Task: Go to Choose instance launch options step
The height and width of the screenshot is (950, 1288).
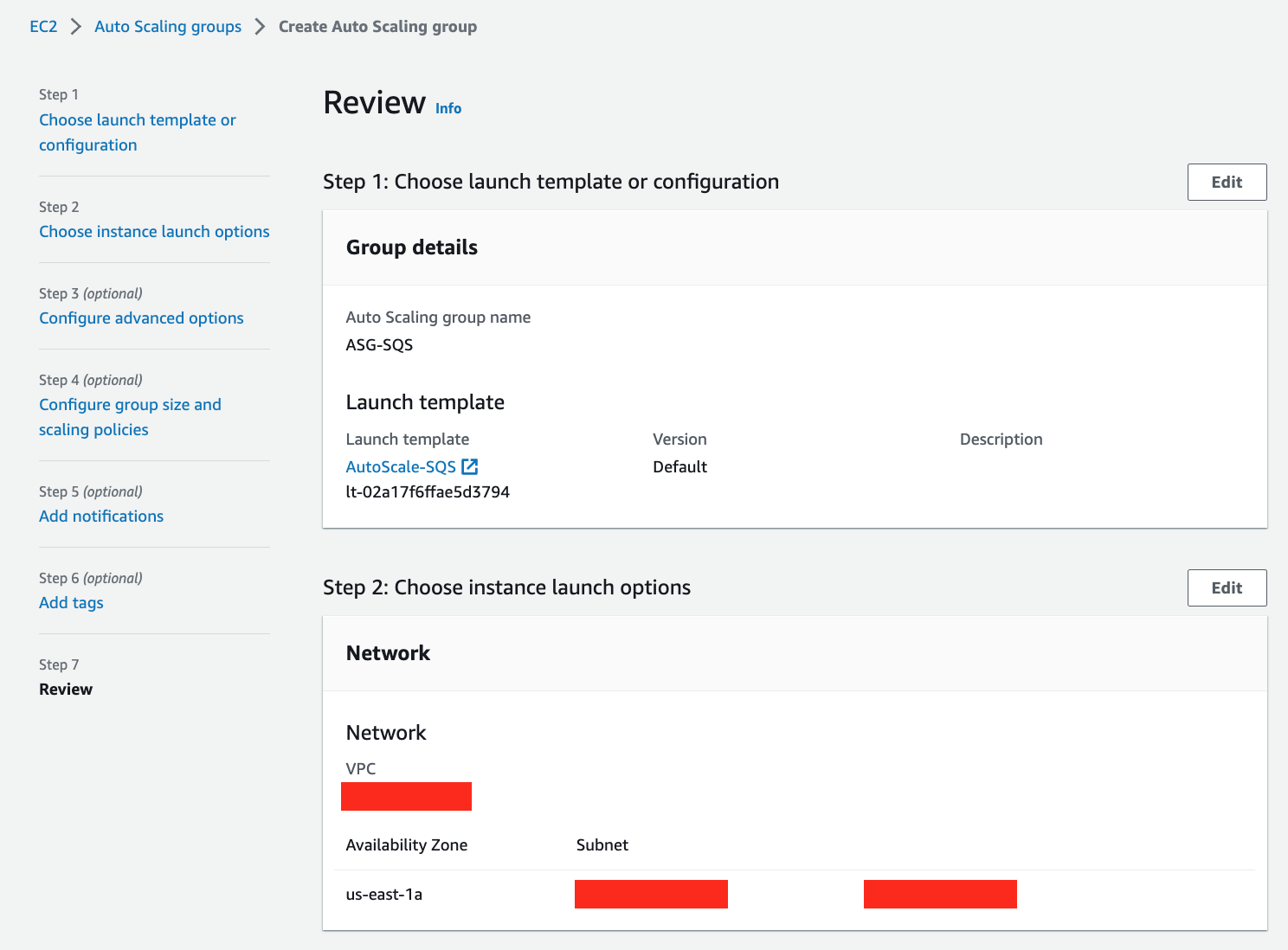Action: pos(154,231)
